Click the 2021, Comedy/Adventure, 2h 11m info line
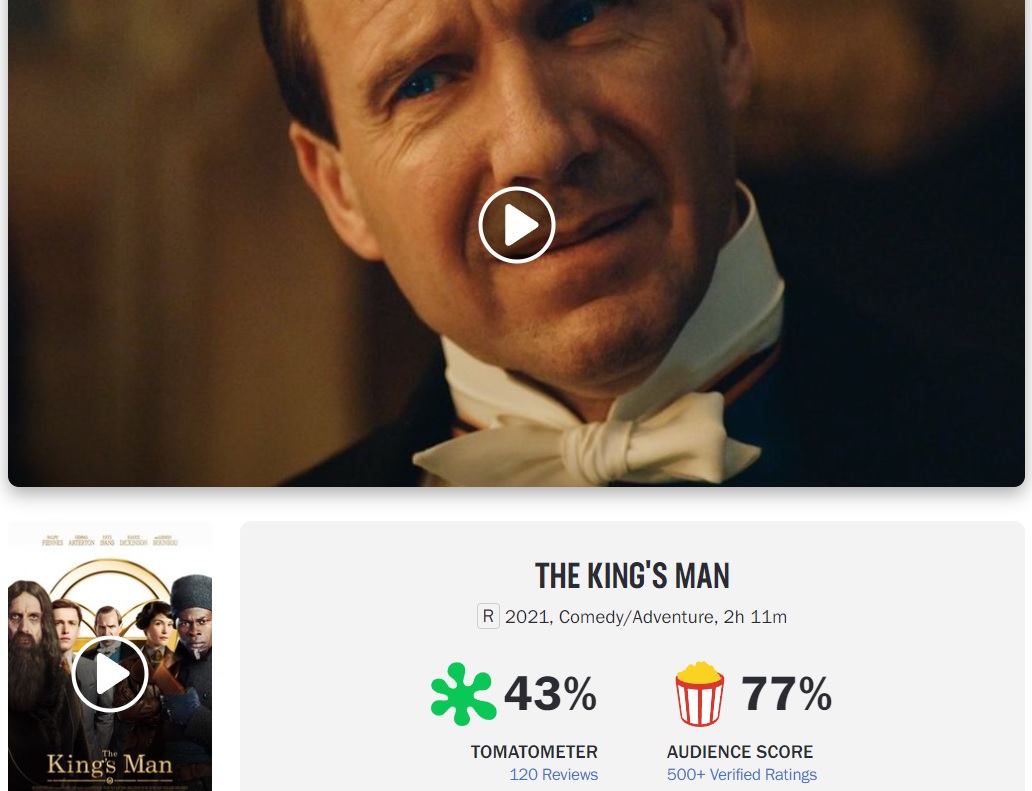Screen dimensions: 1032x791 coord(646,617)
